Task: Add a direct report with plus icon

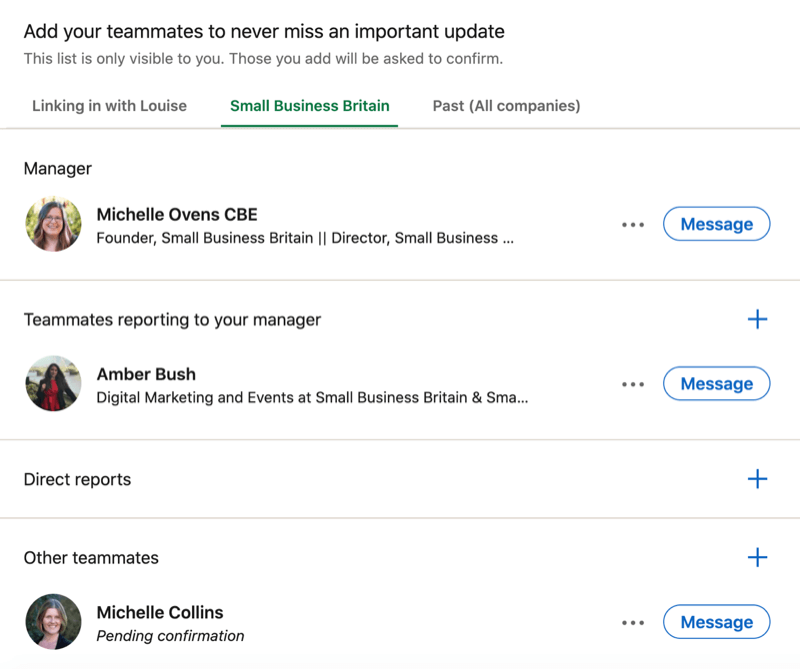Action: [x=757, y=479]
